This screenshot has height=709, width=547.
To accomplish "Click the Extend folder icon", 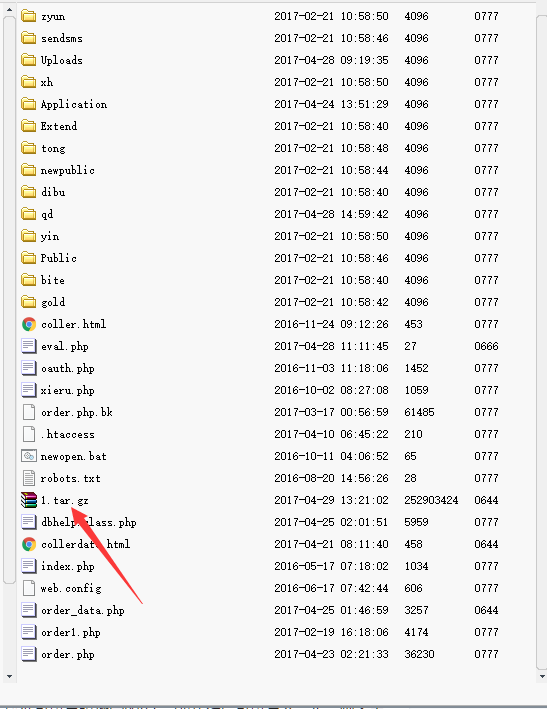I will tap(28, 126).
